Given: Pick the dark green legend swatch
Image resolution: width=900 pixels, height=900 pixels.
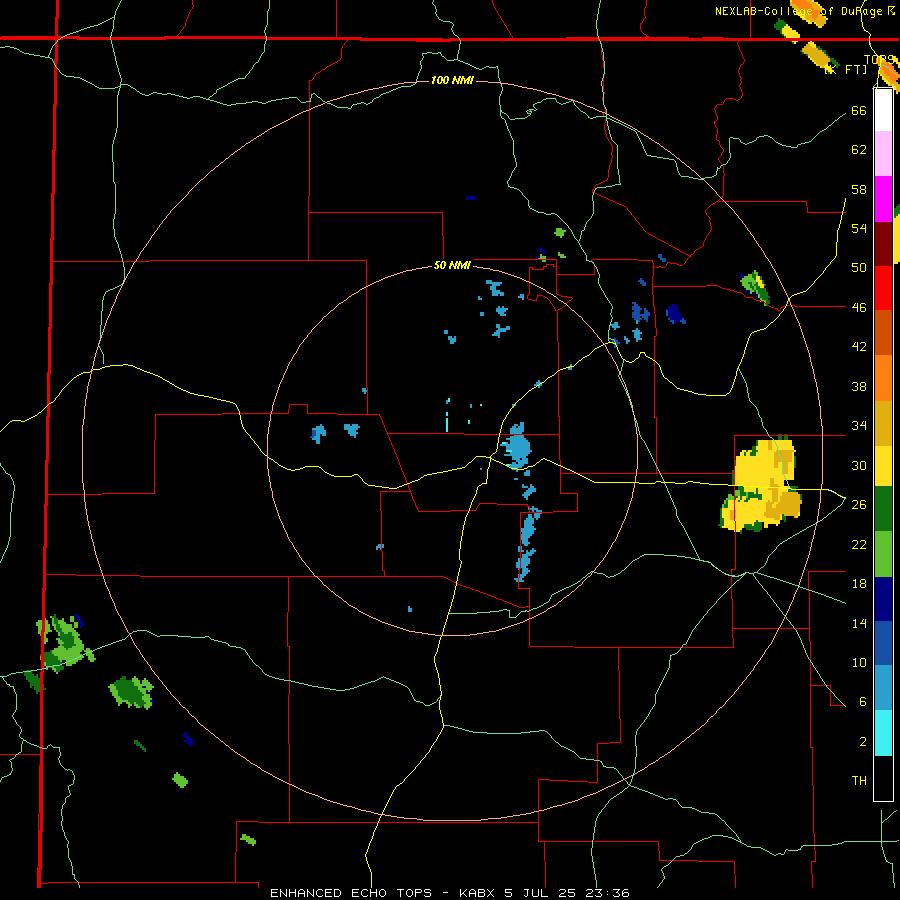Looking at the screenshot, I should click(x=883, y=509).
